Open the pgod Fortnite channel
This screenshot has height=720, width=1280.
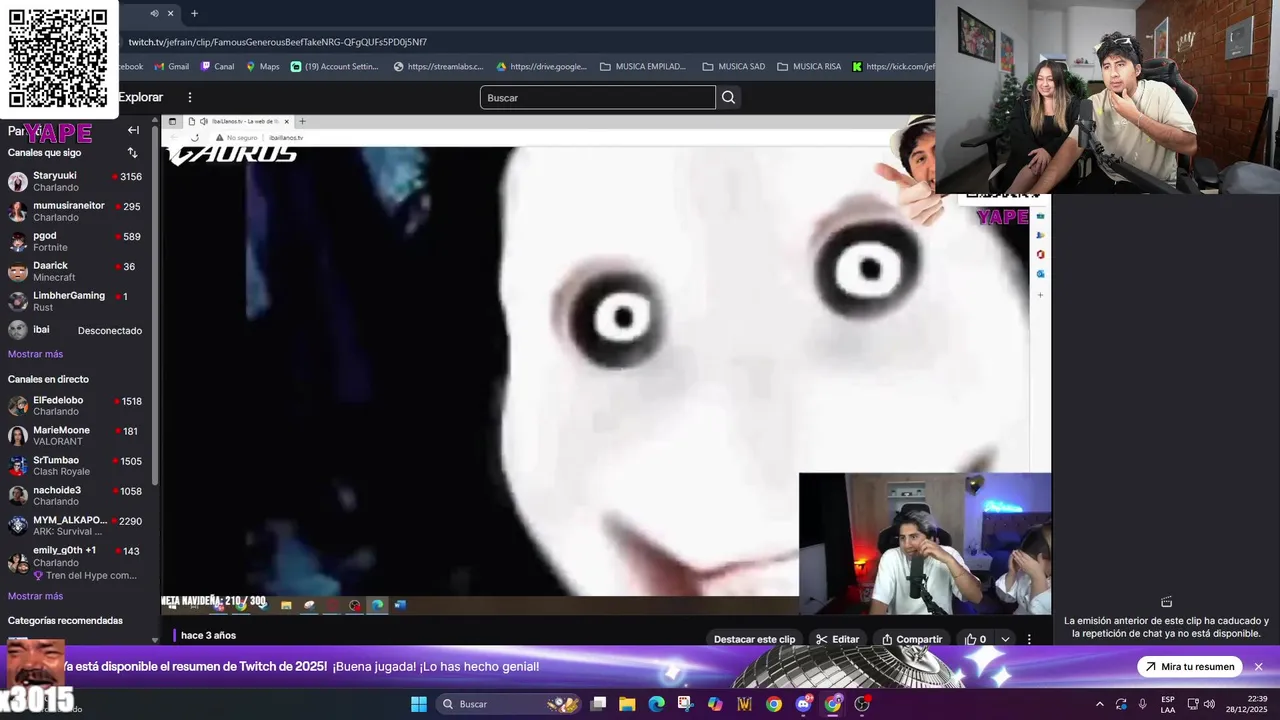[x=76, y=241]
